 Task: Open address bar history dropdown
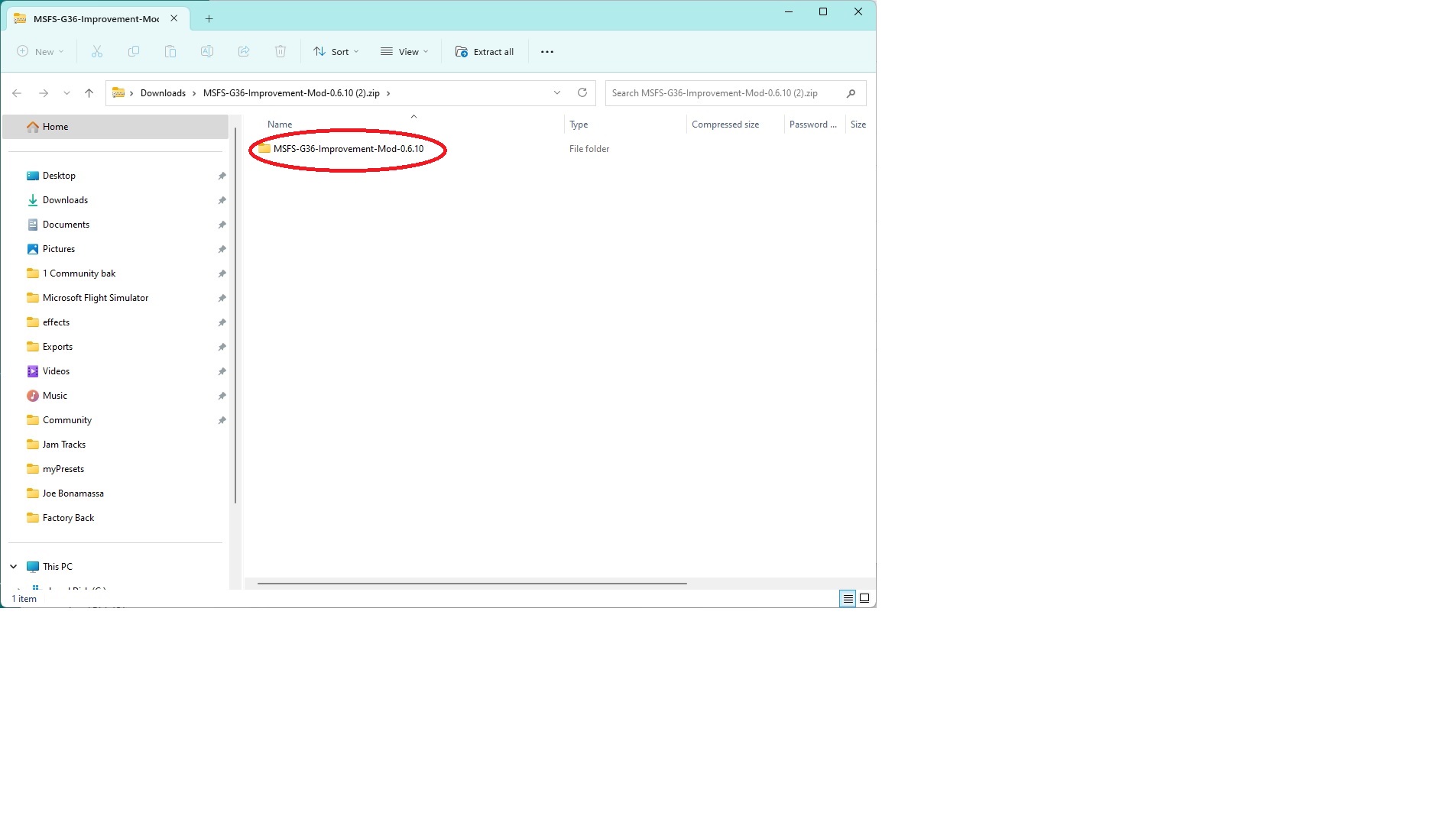tap(557, 93)
